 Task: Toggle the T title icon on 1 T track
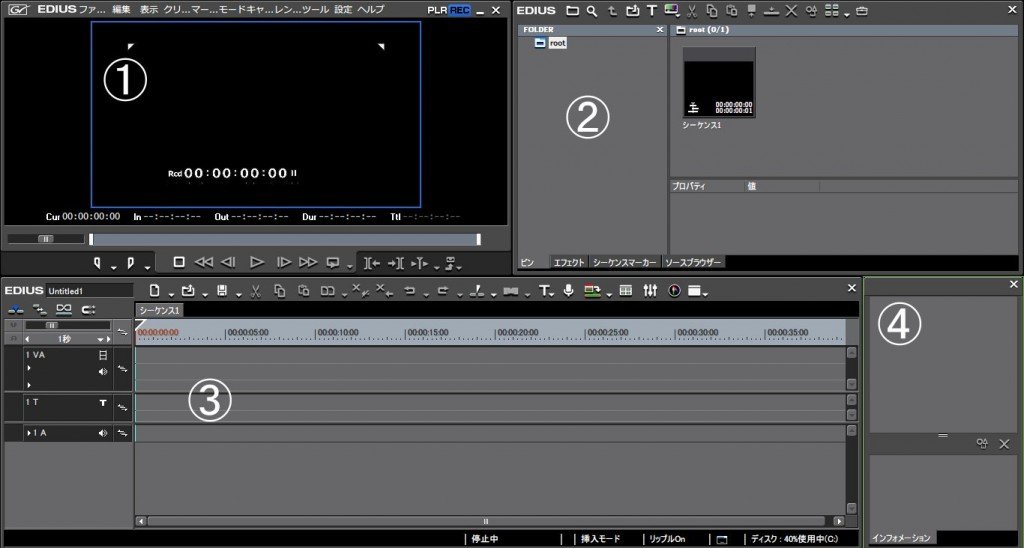pos(103,403)
